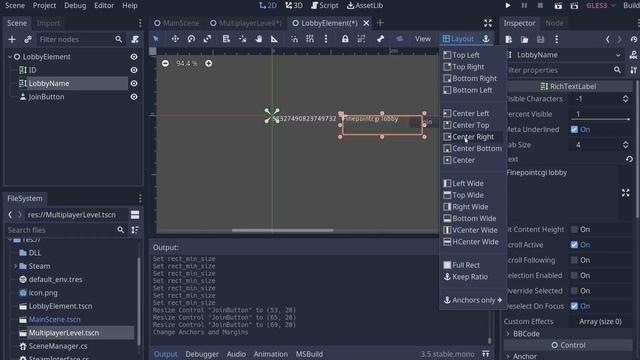Run the project with Play button
Viewport: 640px width, 360px height.
tap(508, 5)
